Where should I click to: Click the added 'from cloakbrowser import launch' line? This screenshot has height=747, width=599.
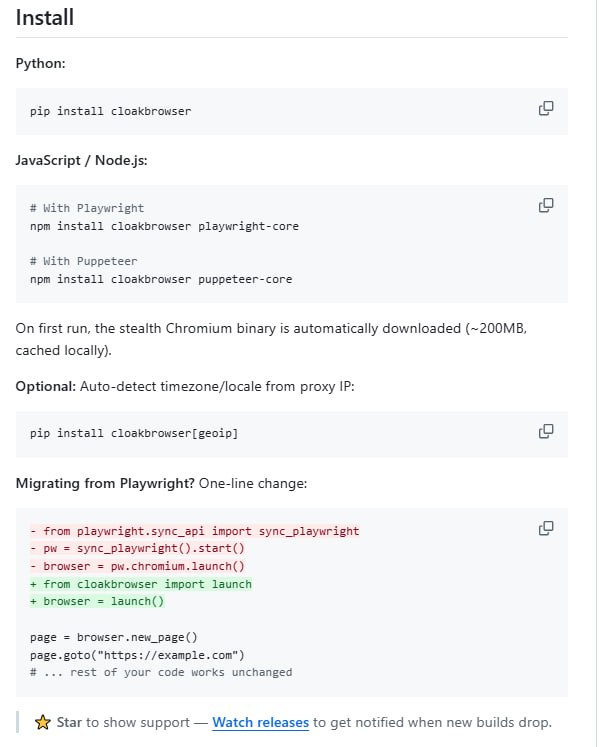click(141, 584)
